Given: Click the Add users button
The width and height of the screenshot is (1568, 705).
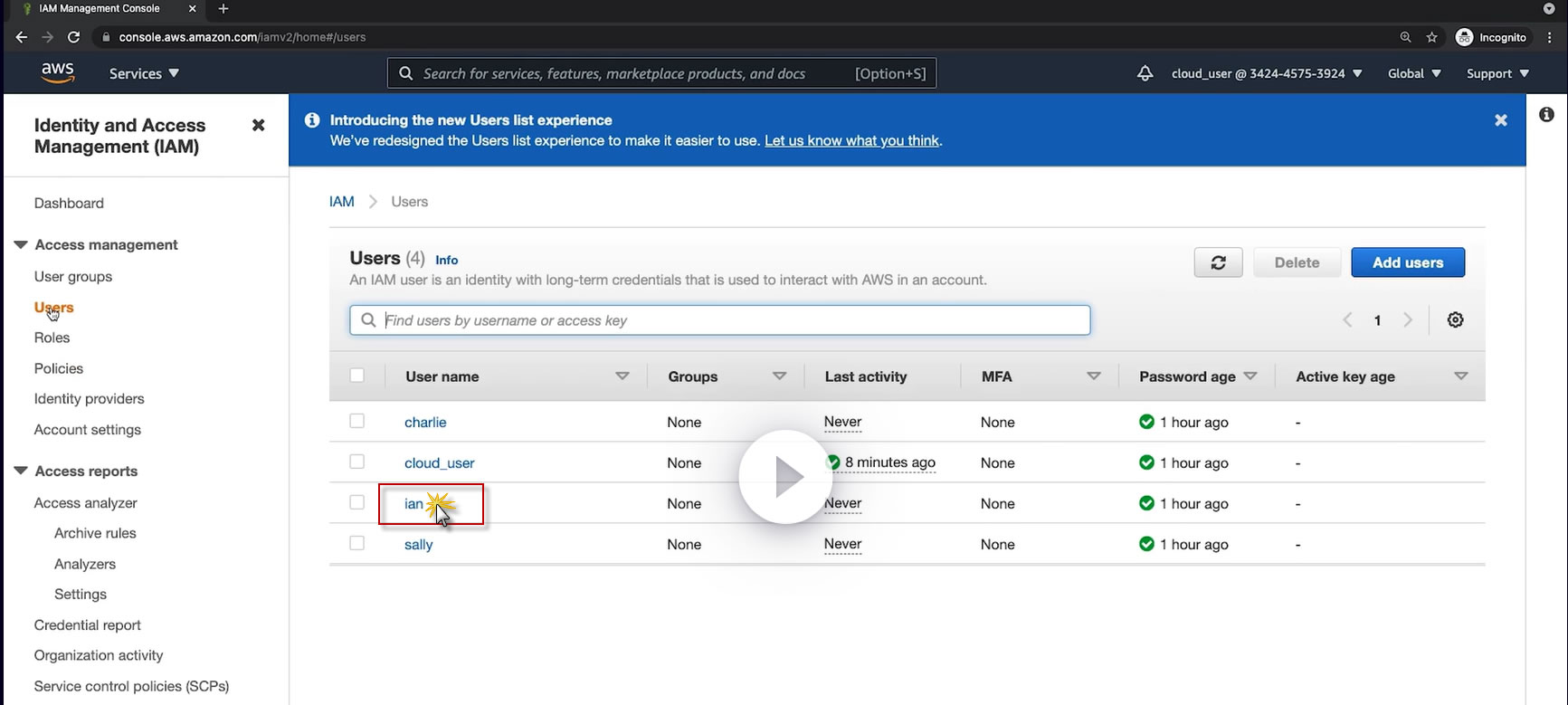Looking at the screenshot, I should [x=1407, y=262].
